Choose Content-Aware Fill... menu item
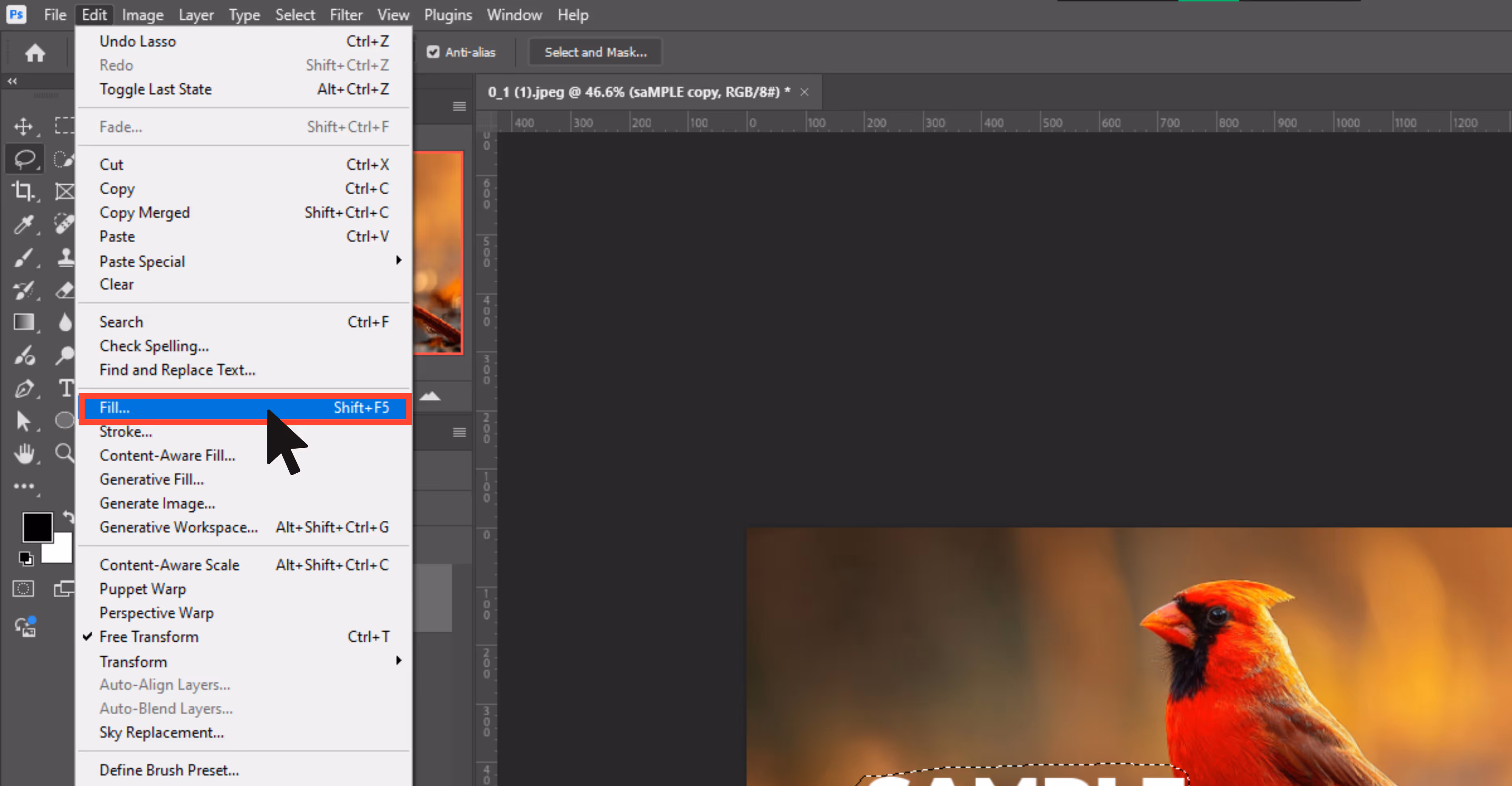Screen dimensions: 1512x786 [x=244, y=455]
